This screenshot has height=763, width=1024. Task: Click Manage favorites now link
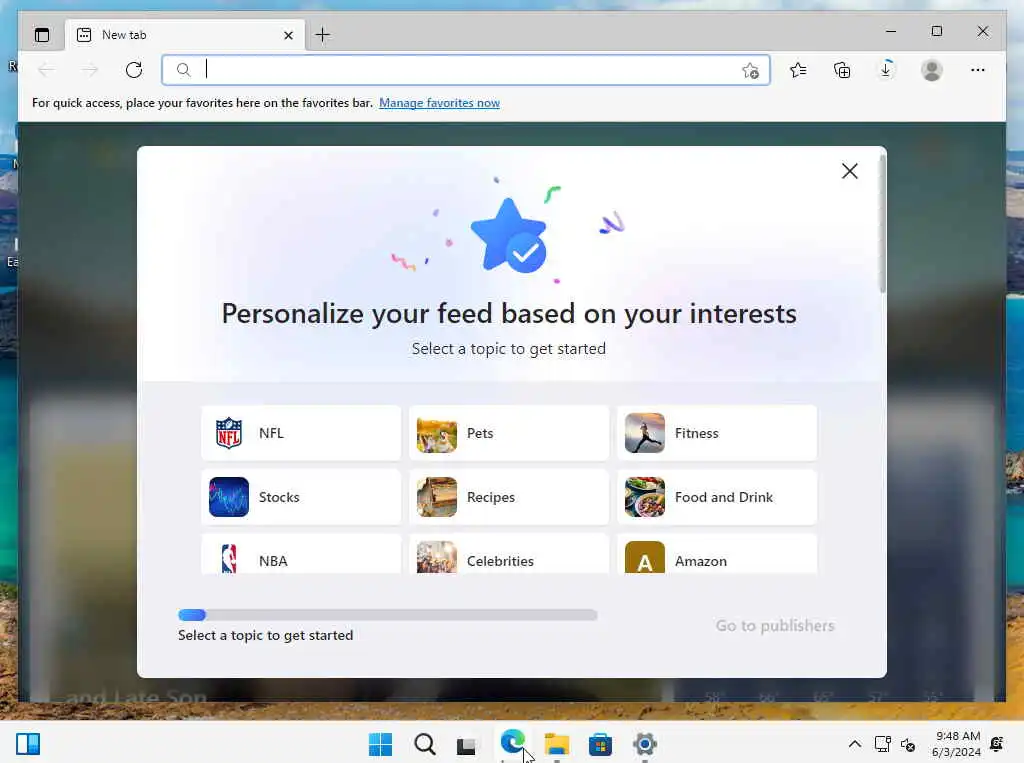coord(440,103)
